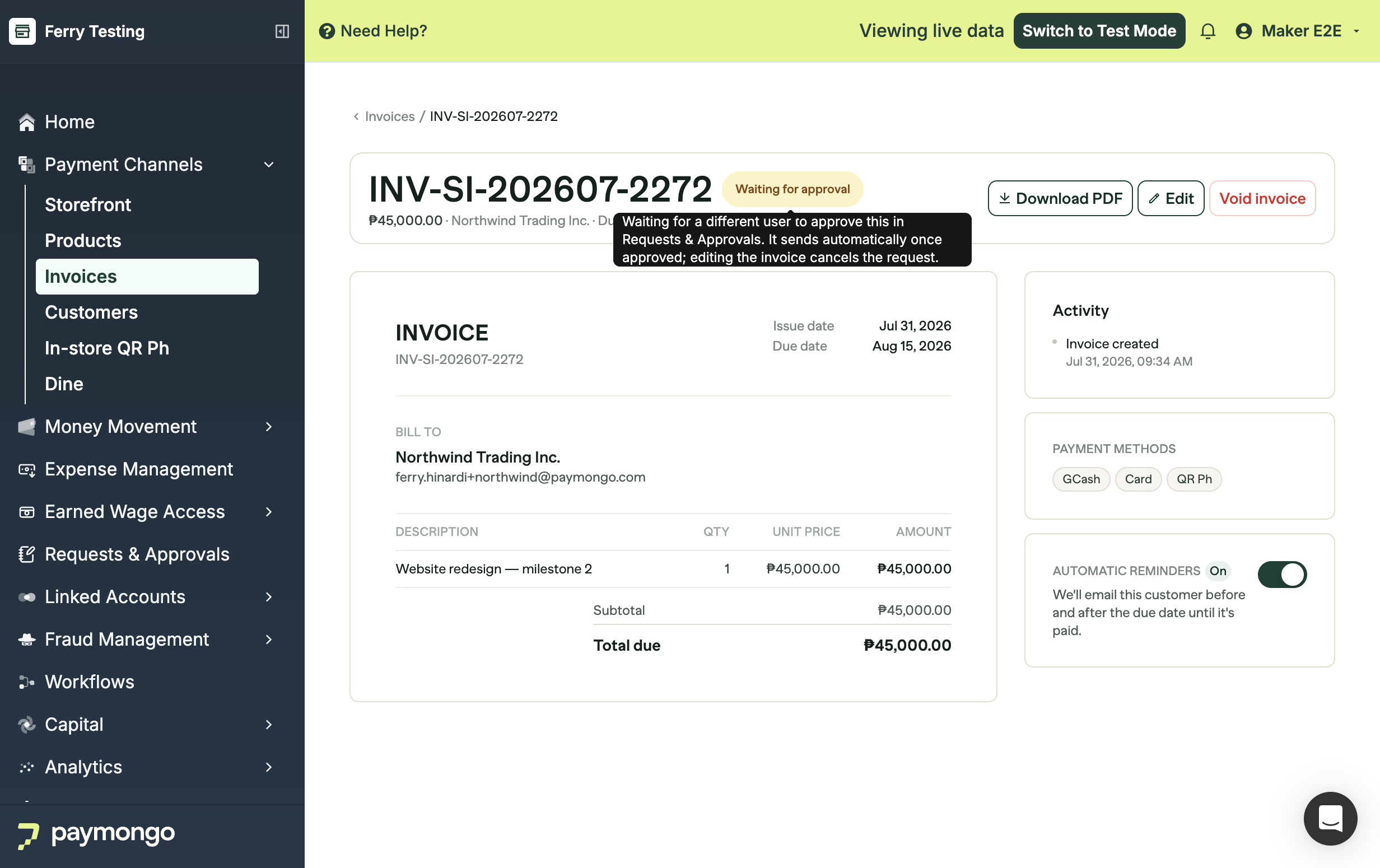This screenshot has height=868, width=1380.
Task: Open the notifications bell
Action: [x=1207, y=31]
